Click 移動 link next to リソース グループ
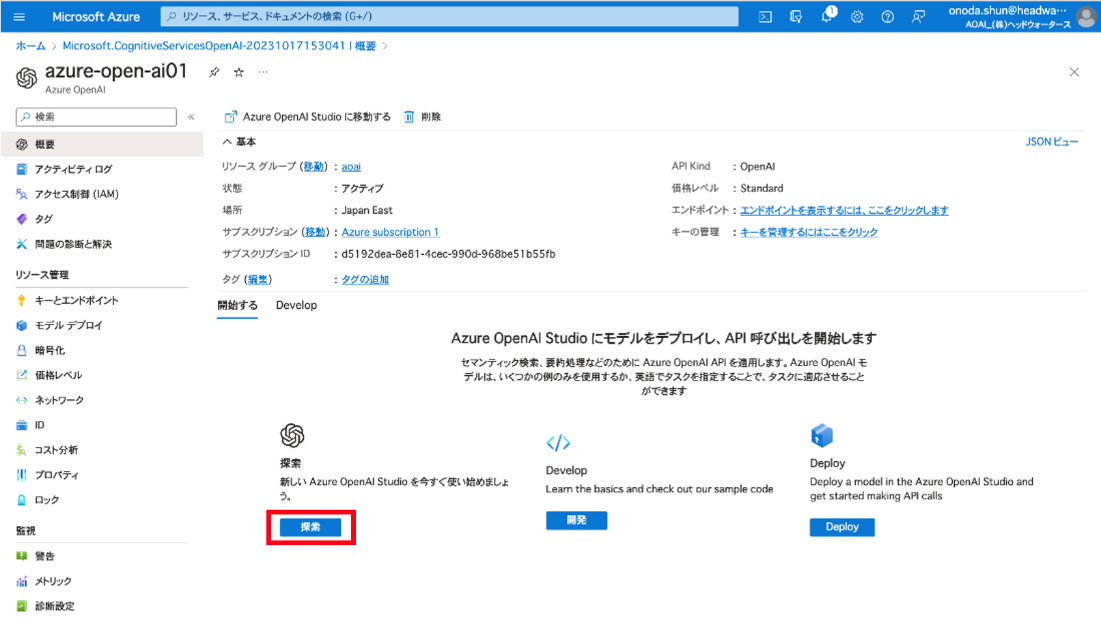Viewport: 1101px width, 619px height. (313, 166)
